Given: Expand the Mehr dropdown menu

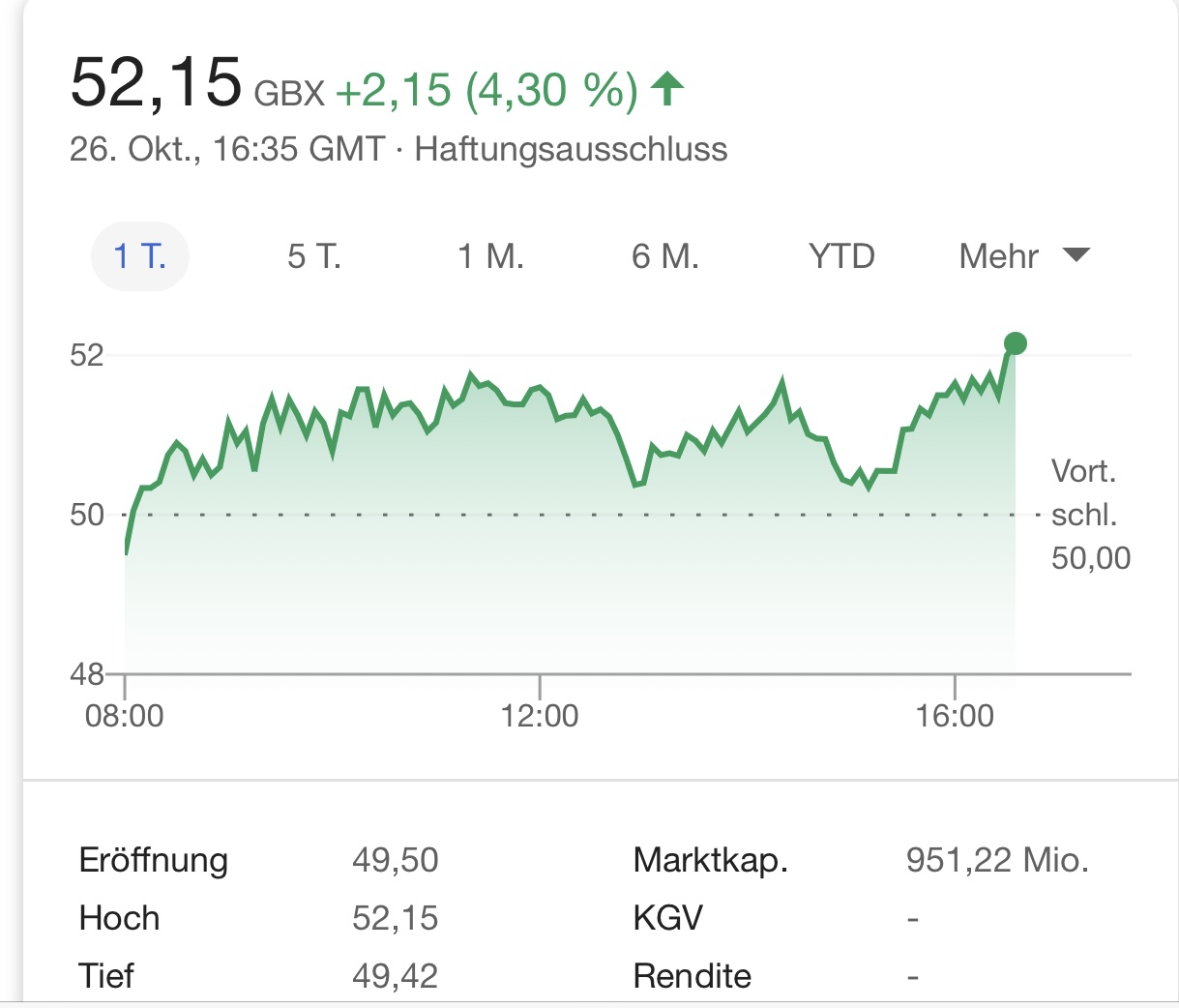Looking at the screenshot, I should [1001, 256].
